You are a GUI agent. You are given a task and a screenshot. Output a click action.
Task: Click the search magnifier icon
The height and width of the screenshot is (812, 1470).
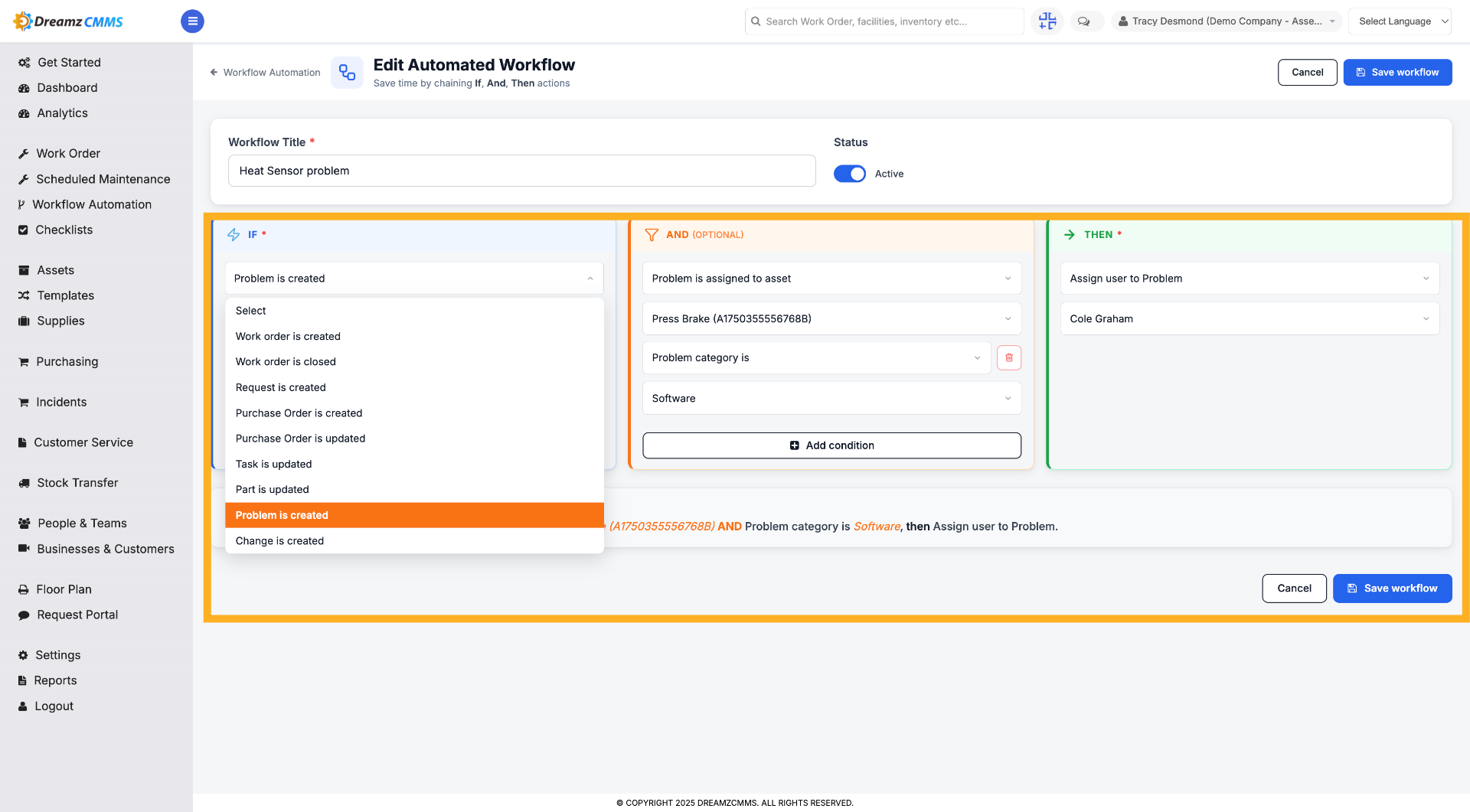[756, 21]
